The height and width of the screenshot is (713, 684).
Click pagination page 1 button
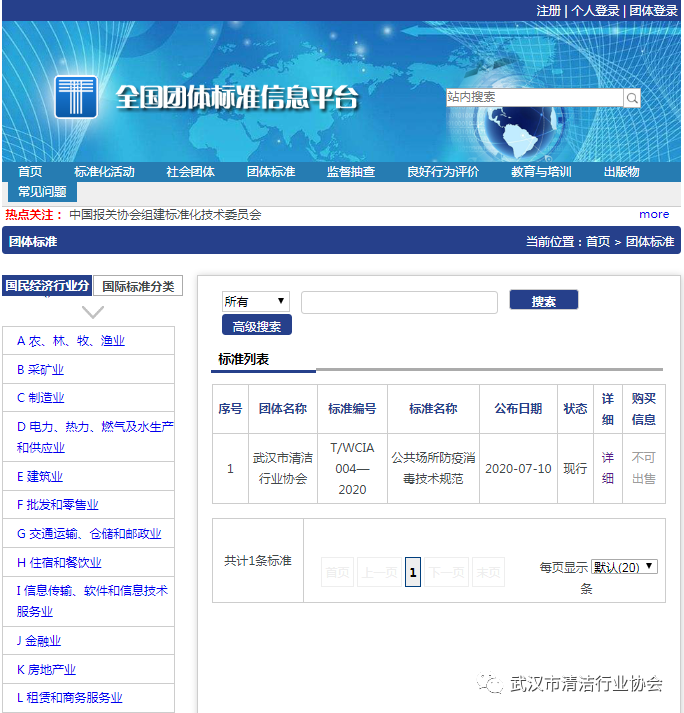click(x=413, y=572)
